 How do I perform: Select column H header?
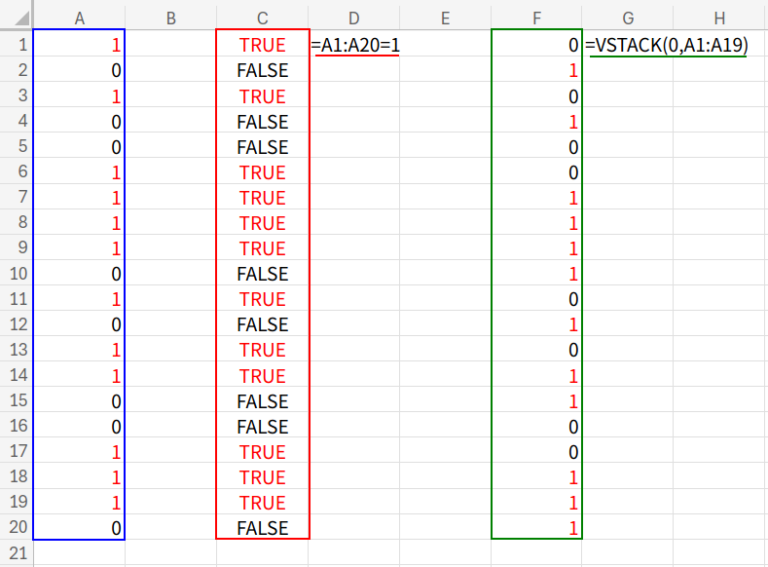click(719, 15)
